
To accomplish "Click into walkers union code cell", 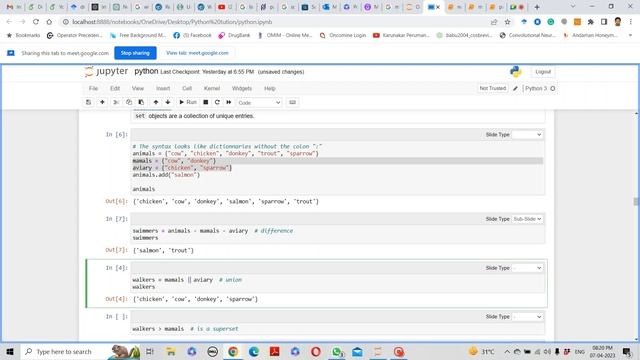I will pos(338,283).
